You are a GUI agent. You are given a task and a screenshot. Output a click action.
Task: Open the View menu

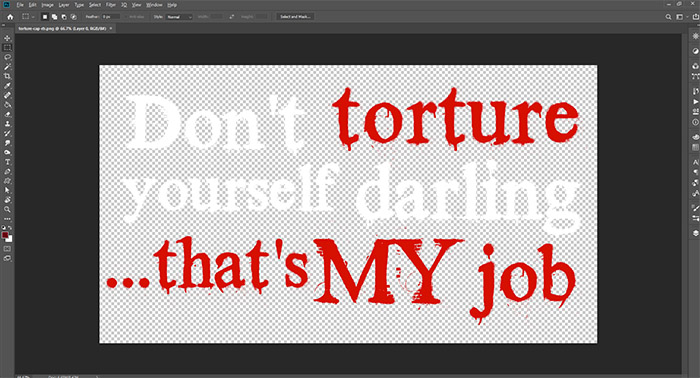click(x=136, y=5)
